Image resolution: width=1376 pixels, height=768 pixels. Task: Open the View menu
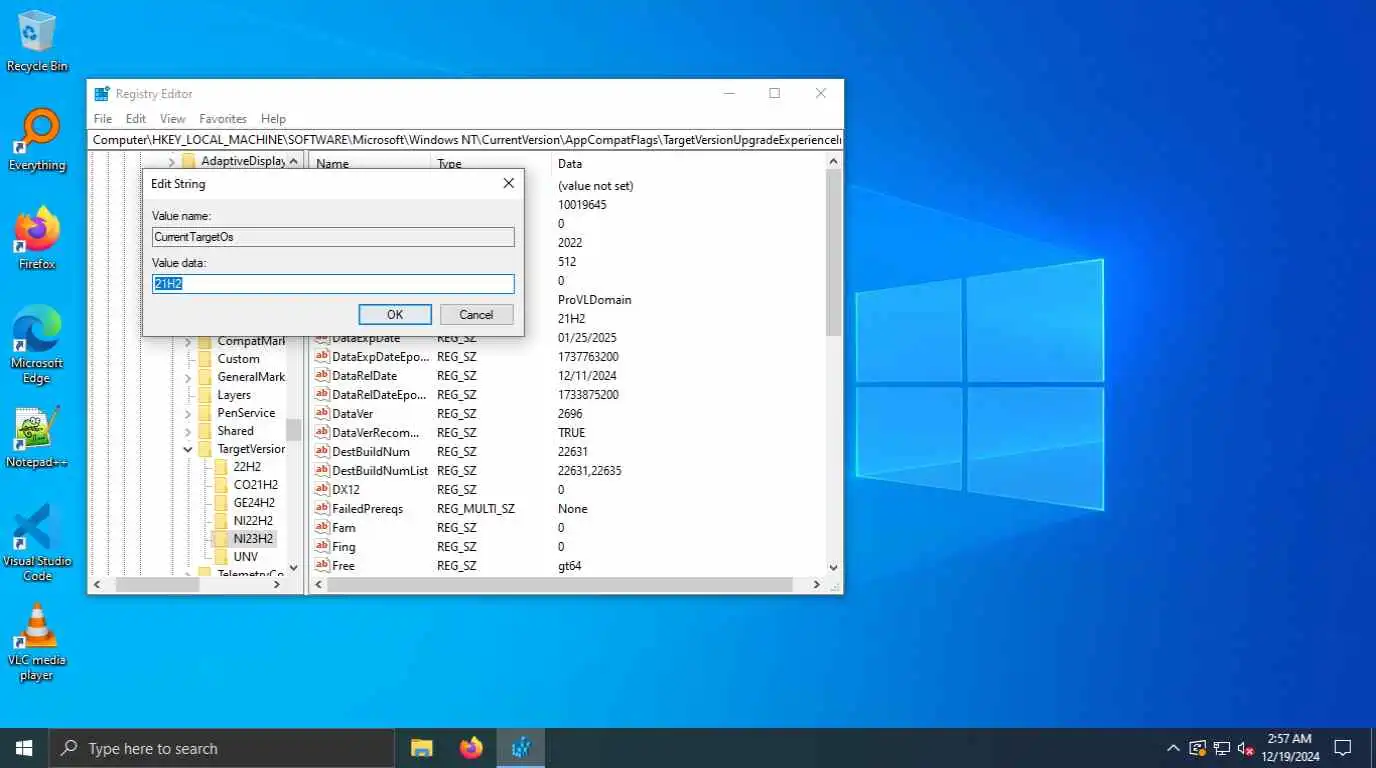pyautogui.click(x=173, y=118)
